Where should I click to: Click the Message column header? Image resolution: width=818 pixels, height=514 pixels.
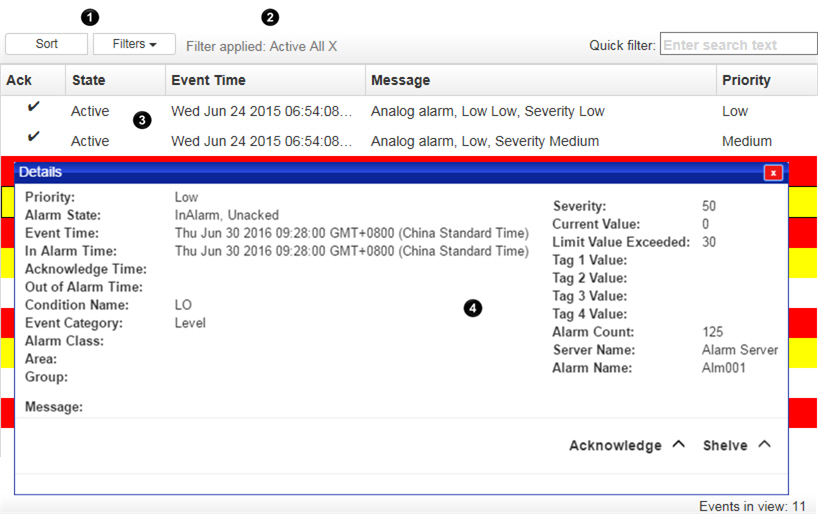coord(400,80)
